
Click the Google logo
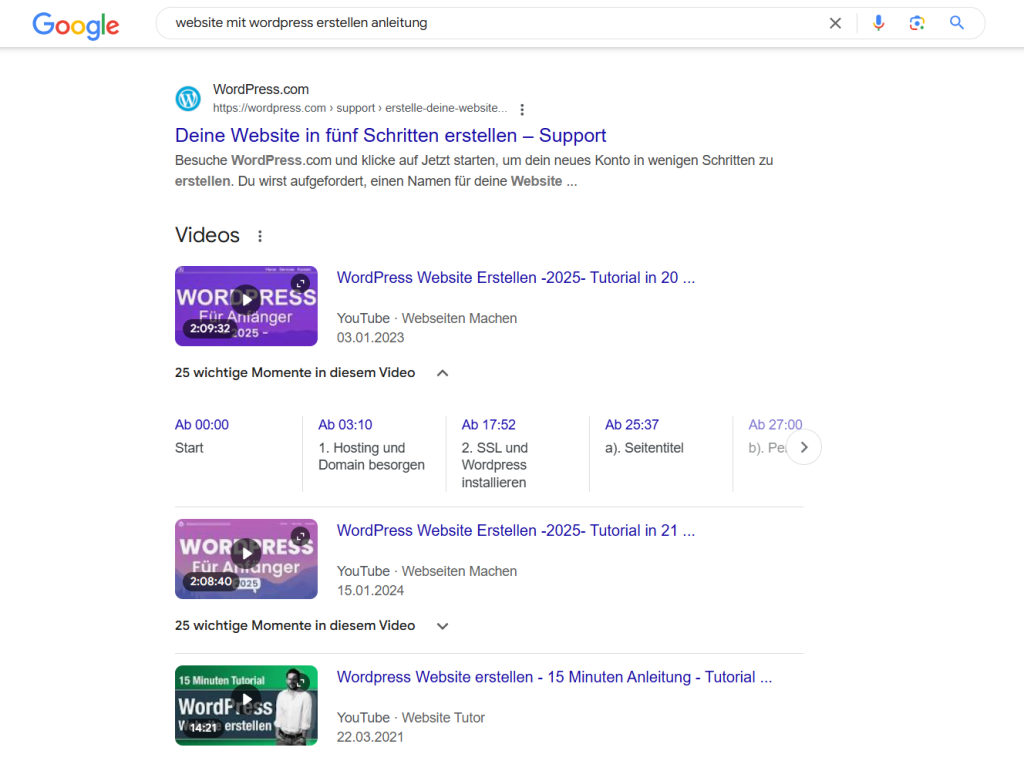click(75, 24)
